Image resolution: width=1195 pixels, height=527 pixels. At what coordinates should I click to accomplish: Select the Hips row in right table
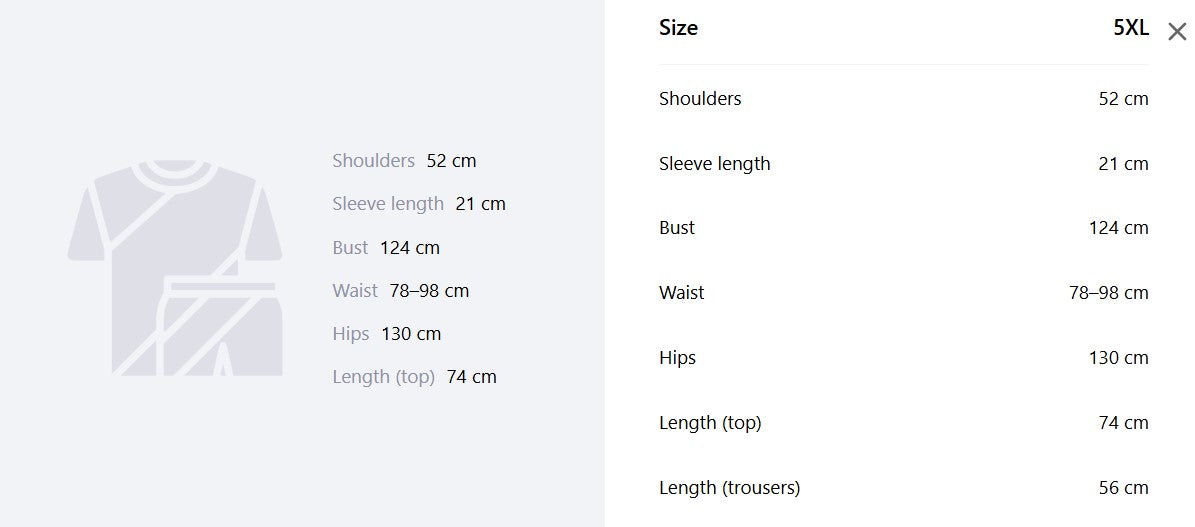coord(904,358)
